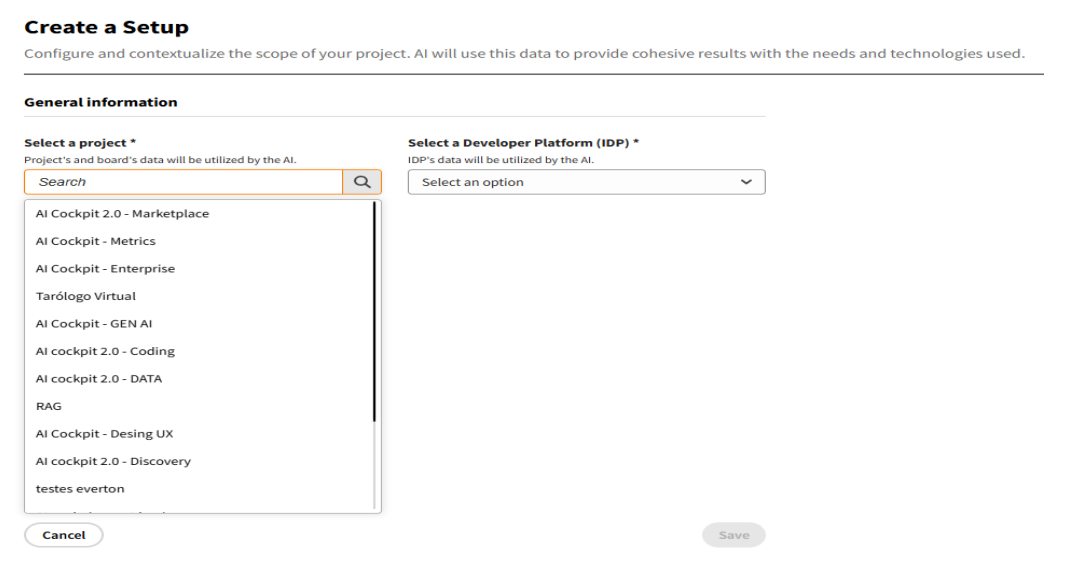The height and width of the screenshot is (573, 1066).
Task: Select "AI Cockpit 2.0 - Marketplace" project
Action: pos(122,213)
